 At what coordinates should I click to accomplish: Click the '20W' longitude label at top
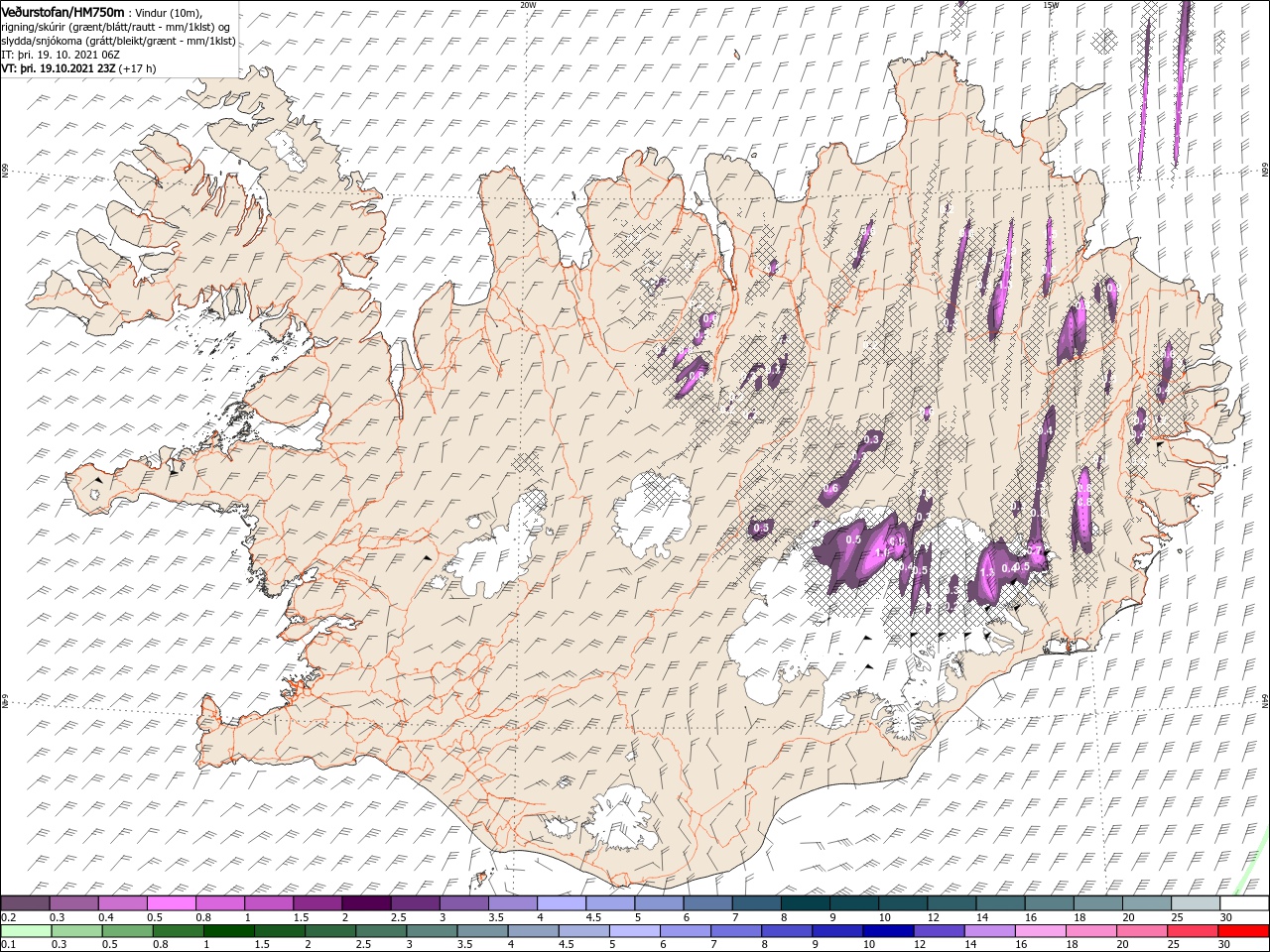click(x=528, y=5)
